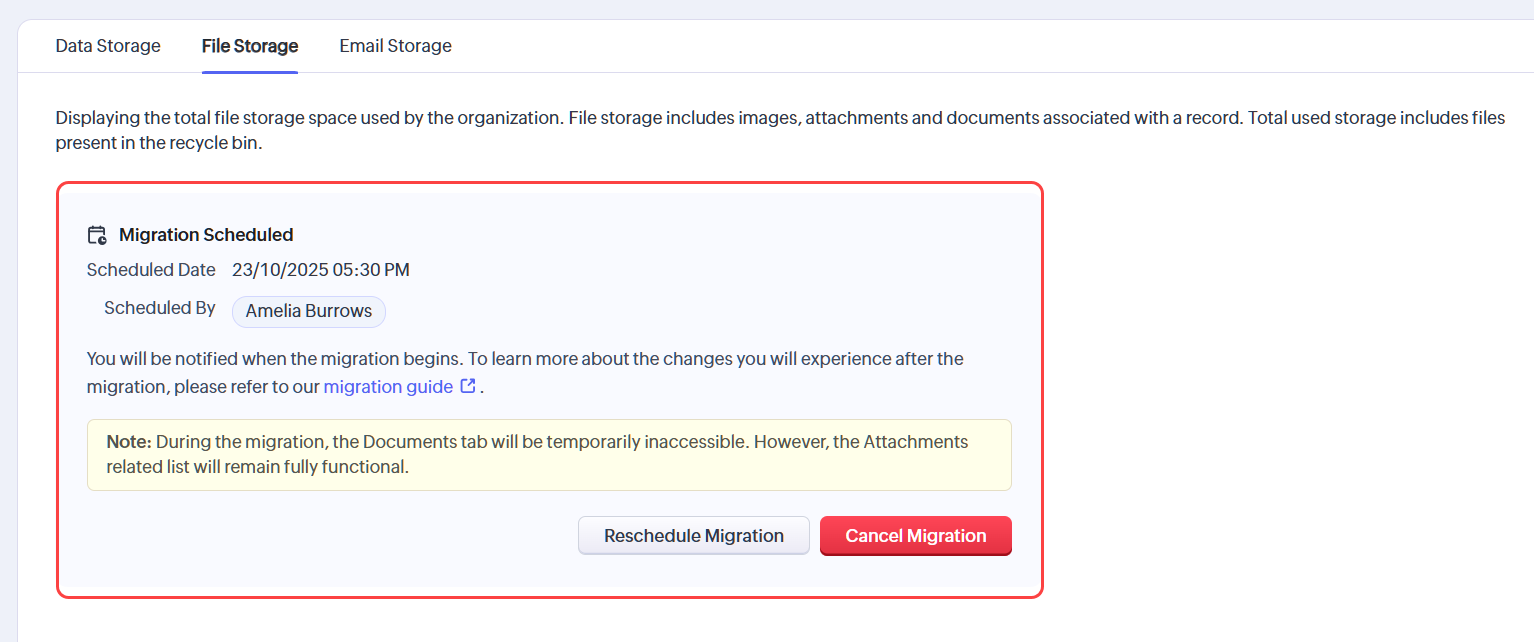Click the scheduled date 23/10/2025 05:30 PM
Viewport: 1534px width, 642px height.
tap(321, 270)
